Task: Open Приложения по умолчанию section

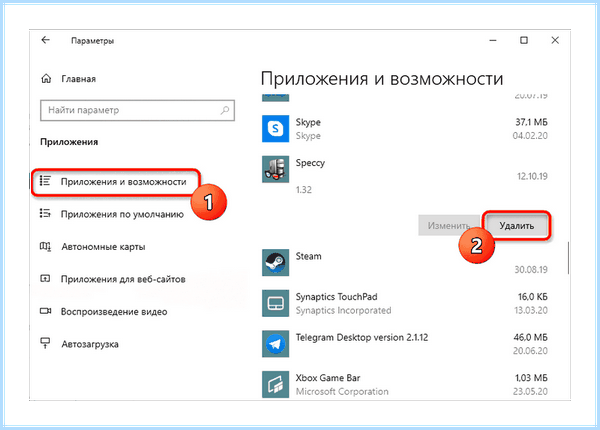Action: (x=122, y=214)
